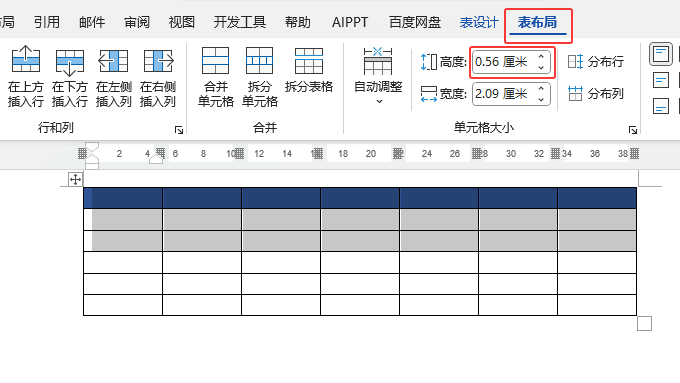This screenshot has width=680, height=383.
Task: Open the 帮助 tab
Action: pyautogui.click(x=298, y=22)
